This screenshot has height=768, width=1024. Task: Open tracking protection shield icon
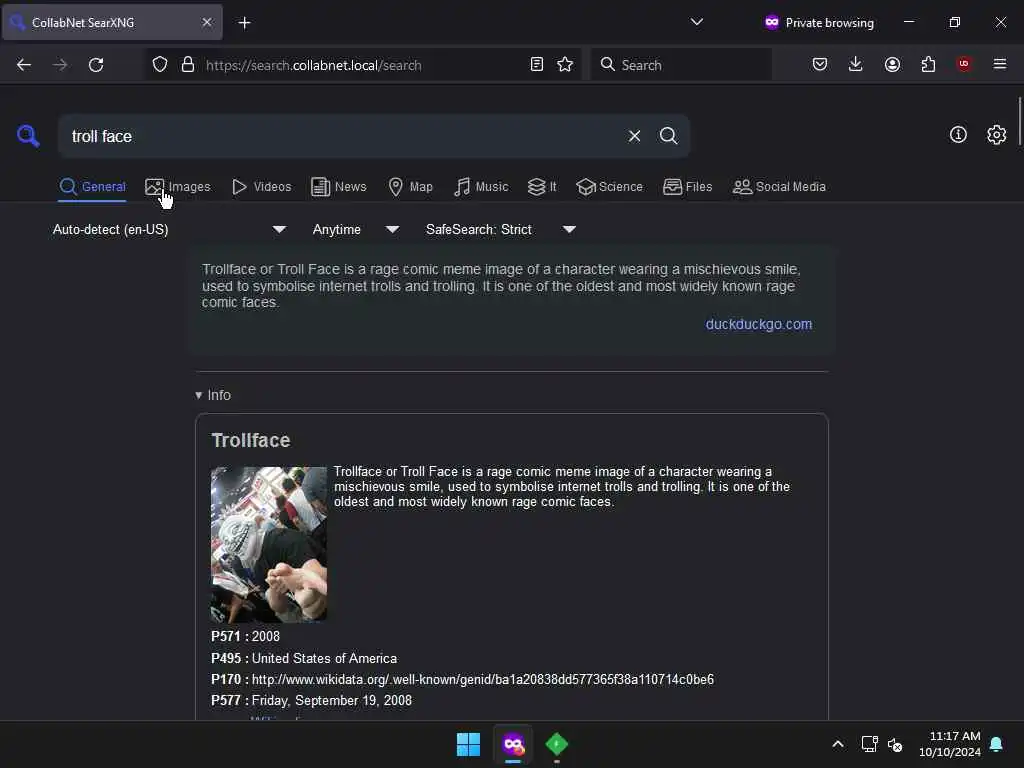click(160, 65)
